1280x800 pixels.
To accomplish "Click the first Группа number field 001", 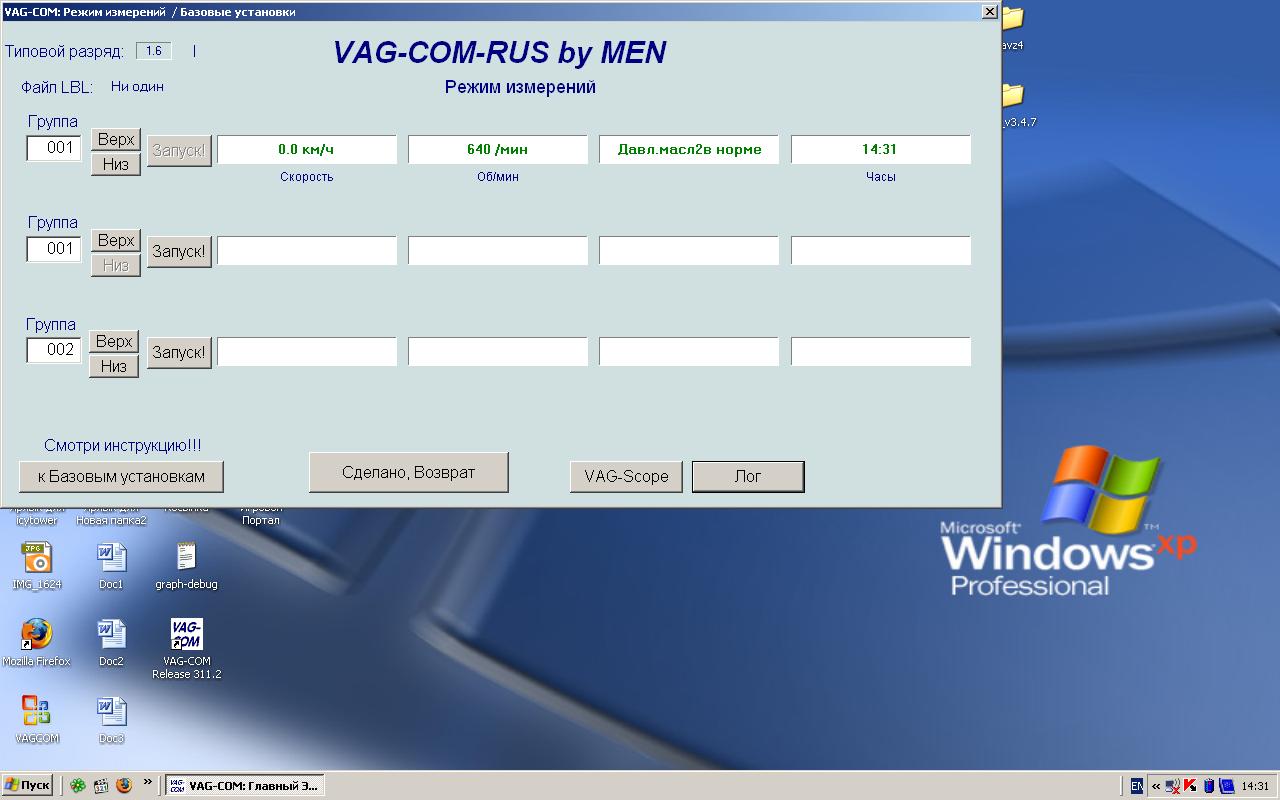I will pyautogui.click(x=54, y=148).
